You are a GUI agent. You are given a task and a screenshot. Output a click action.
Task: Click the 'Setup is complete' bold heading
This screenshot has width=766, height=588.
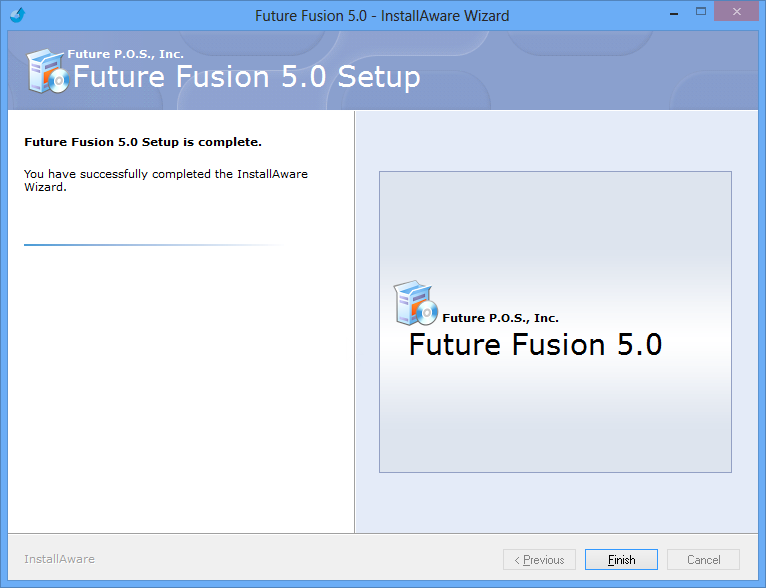point(143,142)
